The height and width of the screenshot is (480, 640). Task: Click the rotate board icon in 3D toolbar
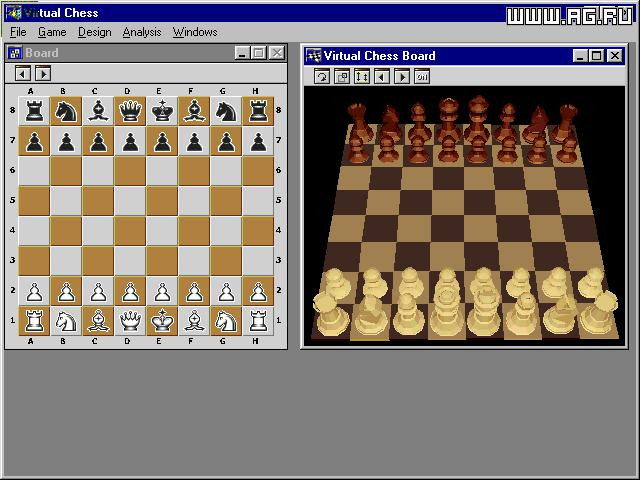[322, 77]
